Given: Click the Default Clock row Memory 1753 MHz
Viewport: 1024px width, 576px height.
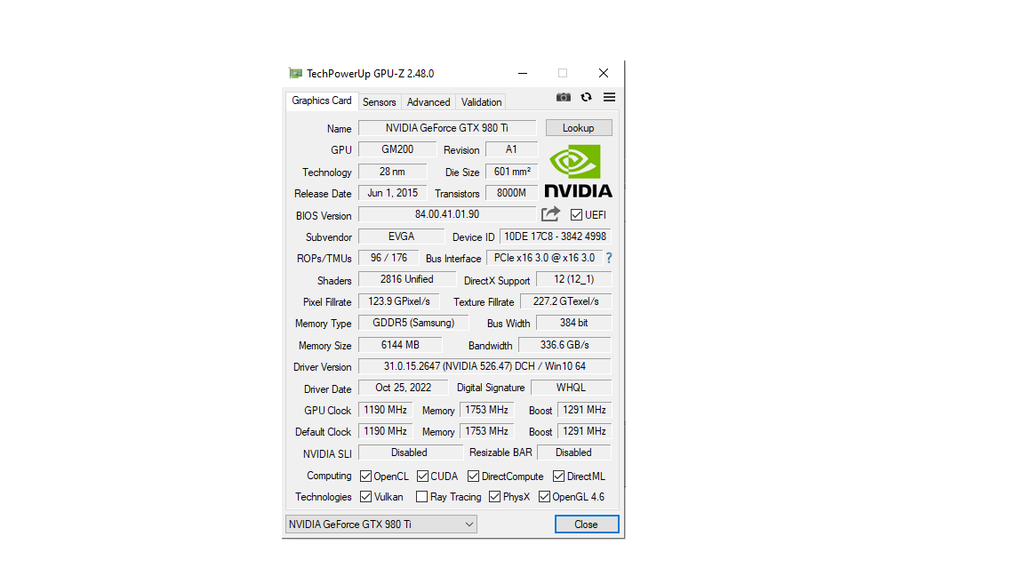Looking at the screenshot, I should [487, 432].
